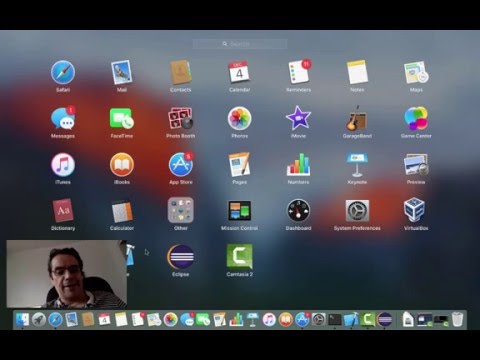Open System Preferences from the Dock
480x360 pixels.
[318, 320]
